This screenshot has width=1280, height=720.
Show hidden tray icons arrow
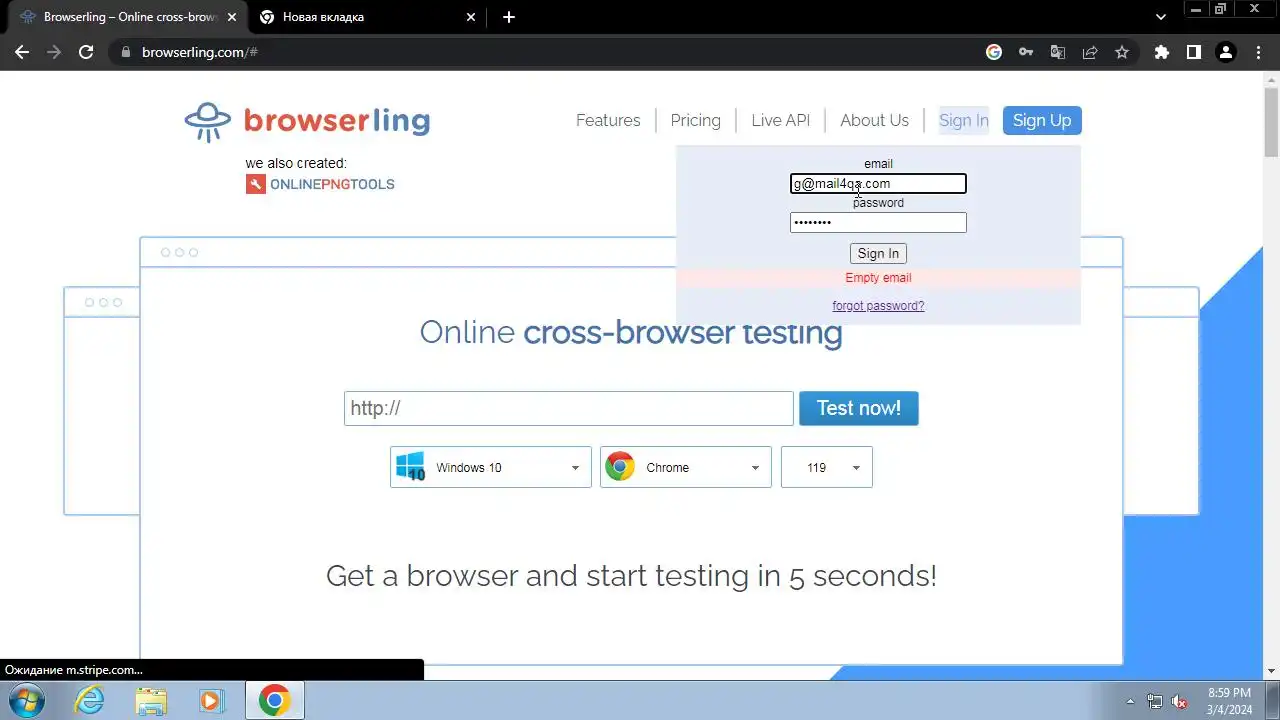[1130, 701]
